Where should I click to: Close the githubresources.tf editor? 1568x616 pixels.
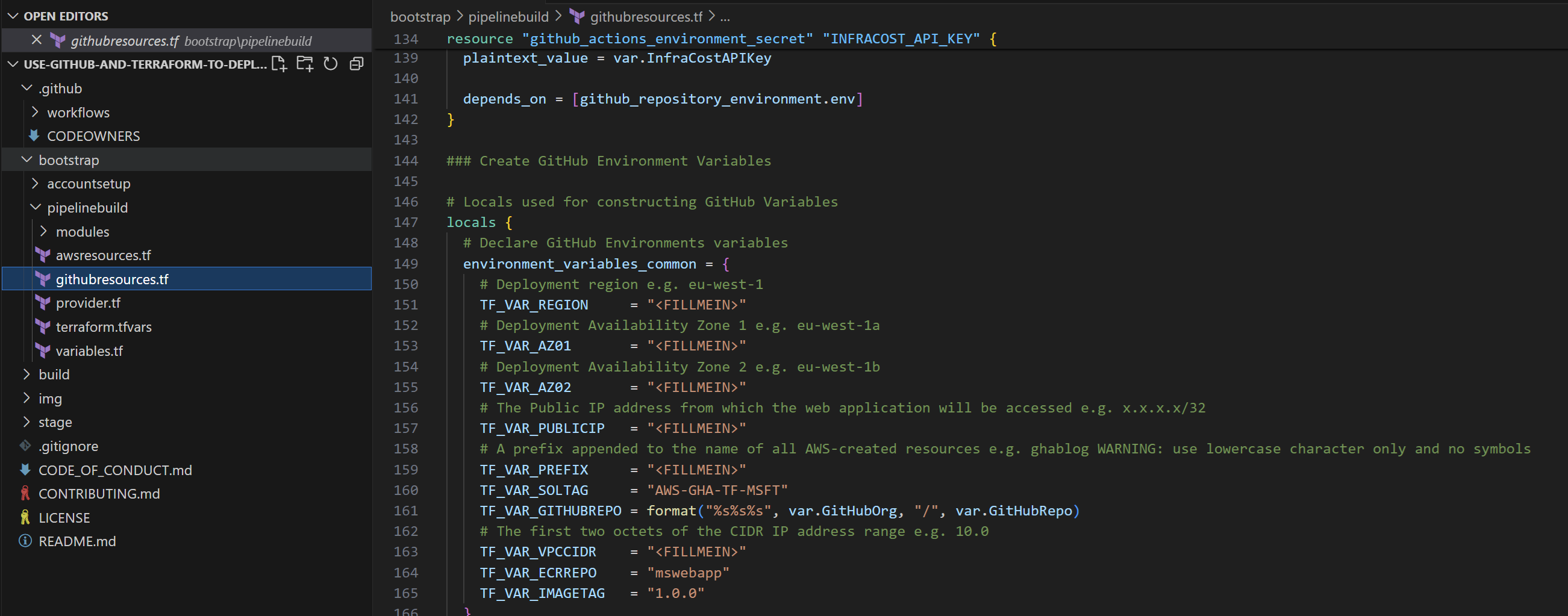[x=37, y=40]
